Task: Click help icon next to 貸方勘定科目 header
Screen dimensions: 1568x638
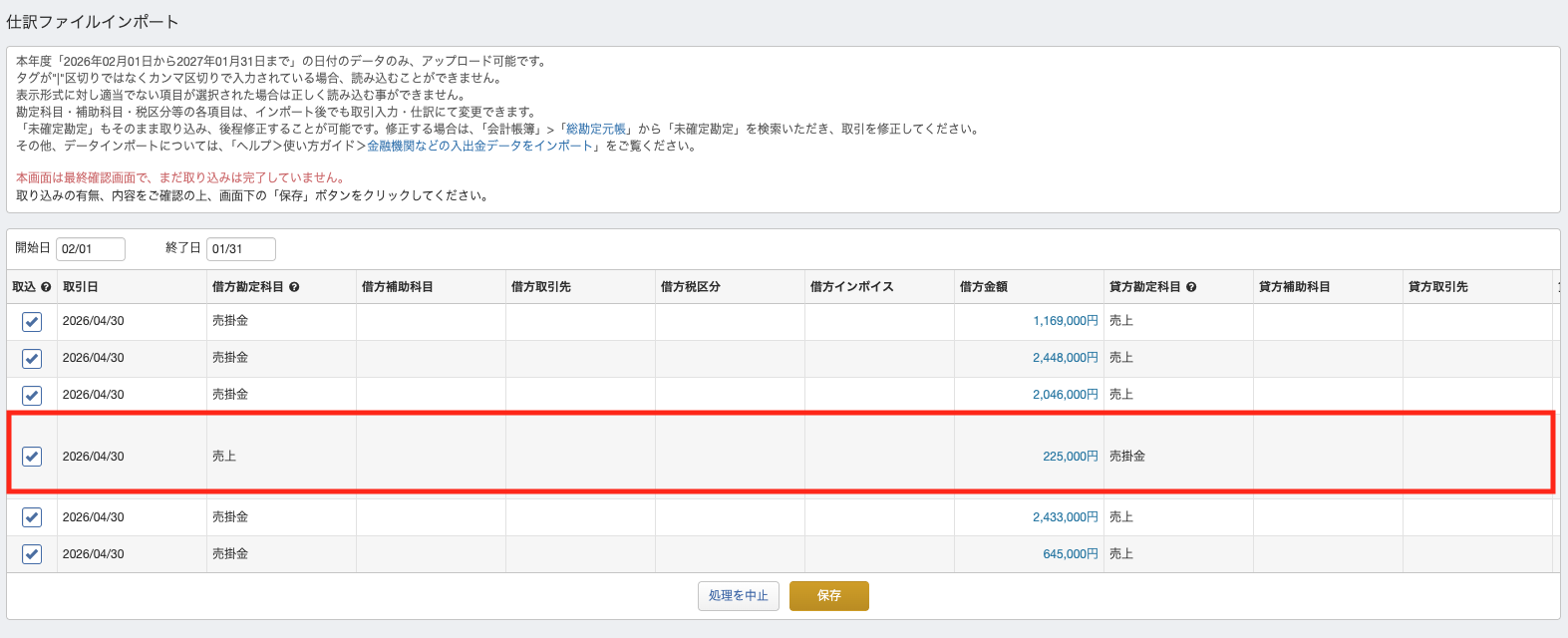Action: (x=1191, y=287)
